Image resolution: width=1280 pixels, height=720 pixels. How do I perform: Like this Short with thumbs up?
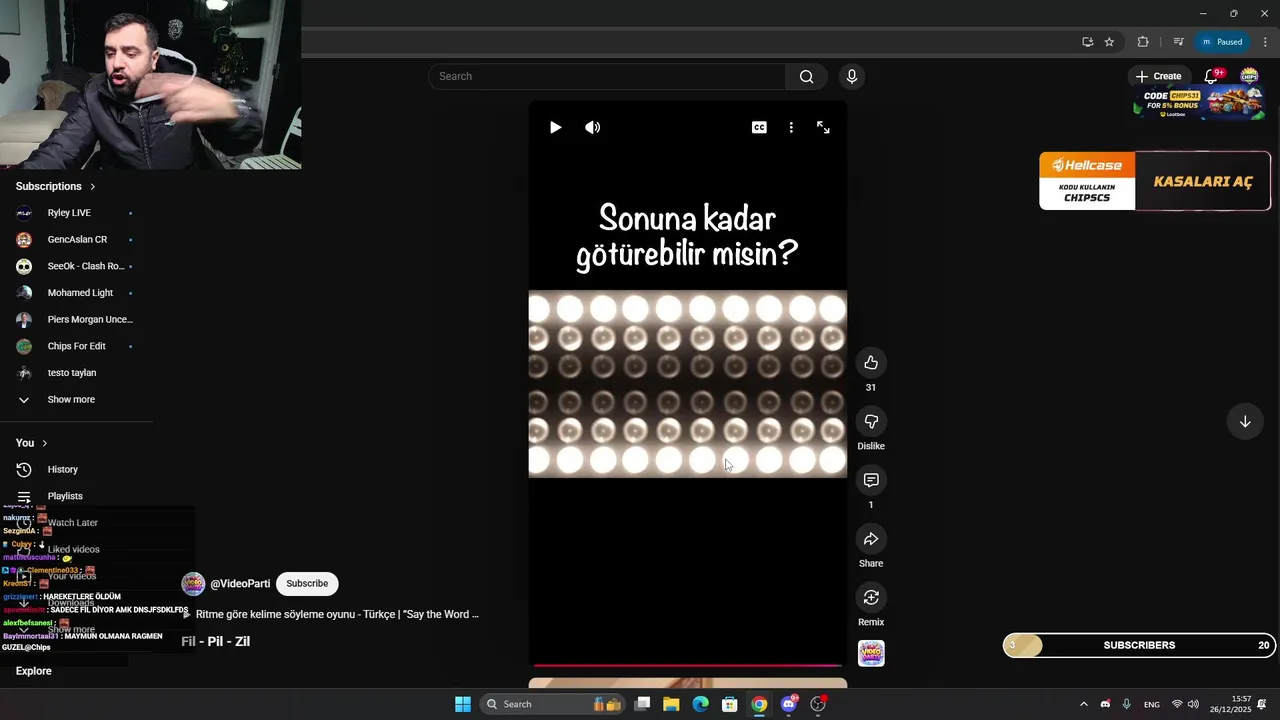(871, 363)
